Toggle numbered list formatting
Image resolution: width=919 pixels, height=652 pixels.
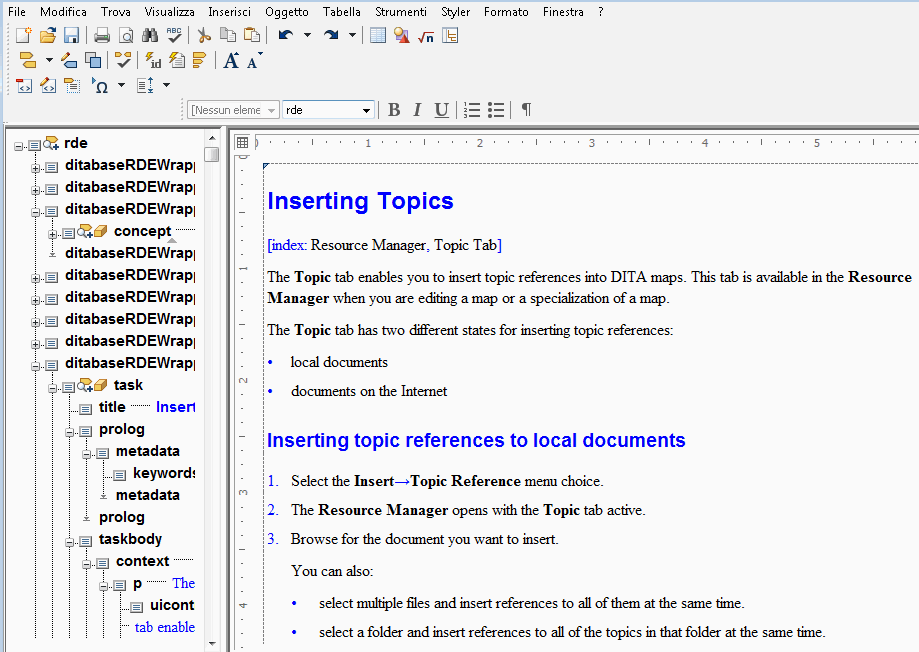coord(472,110)
